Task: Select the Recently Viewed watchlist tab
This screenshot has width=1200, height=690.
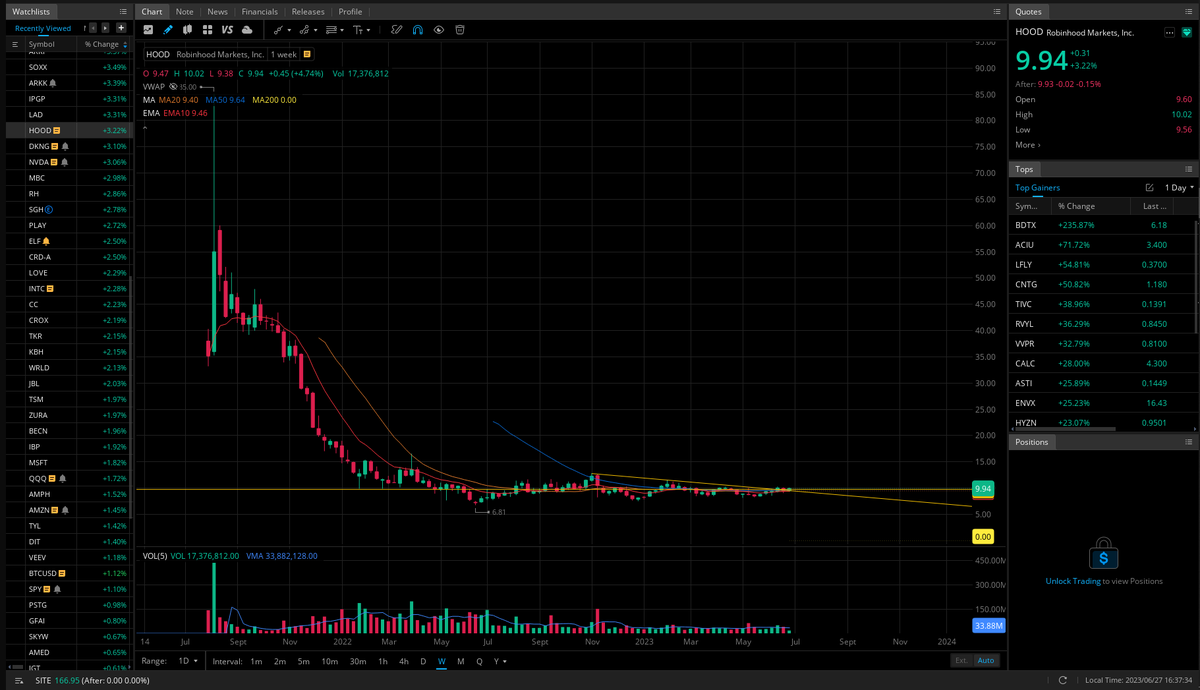Action: point(43,29)
